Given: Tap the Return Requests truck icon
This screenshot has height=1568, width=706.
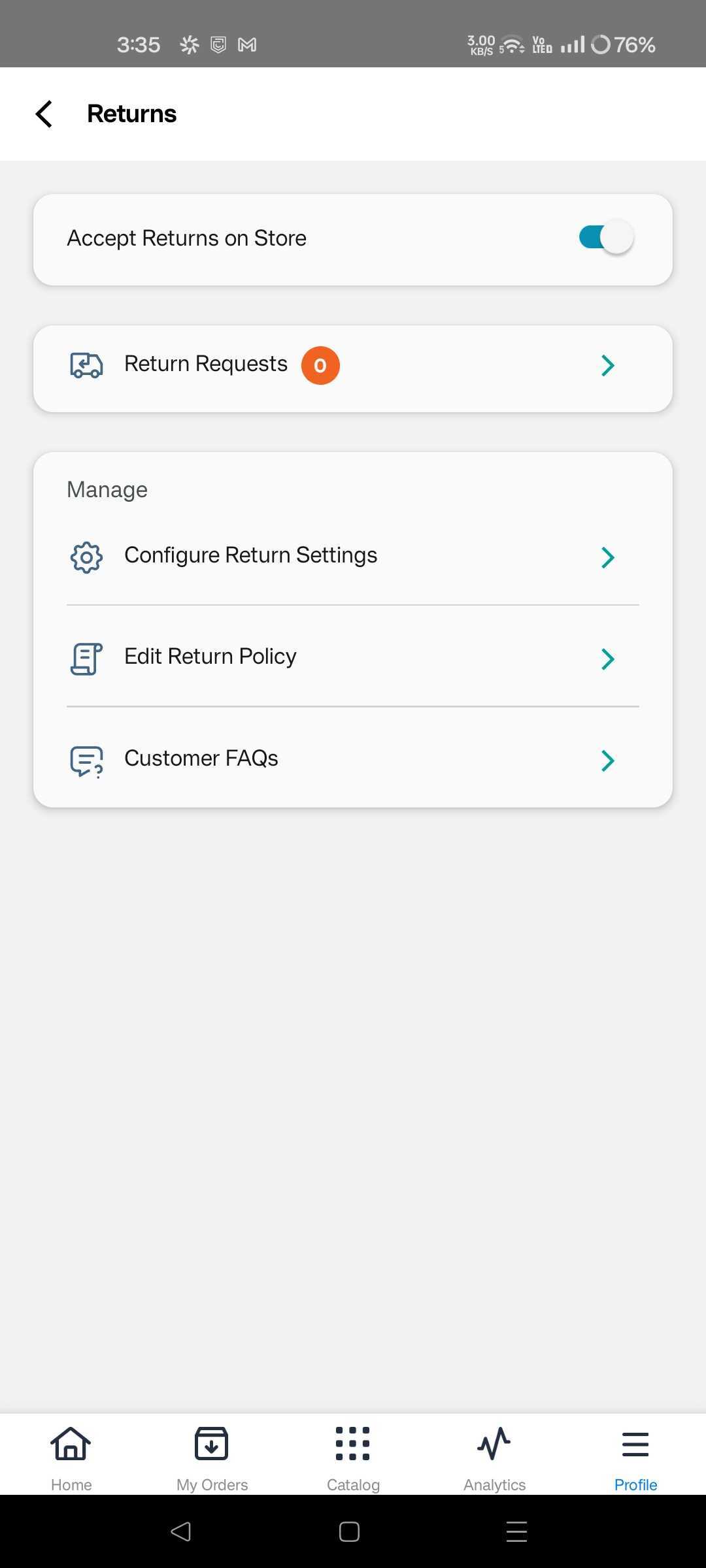Looking at the screenshot, I should click(86, 365).
